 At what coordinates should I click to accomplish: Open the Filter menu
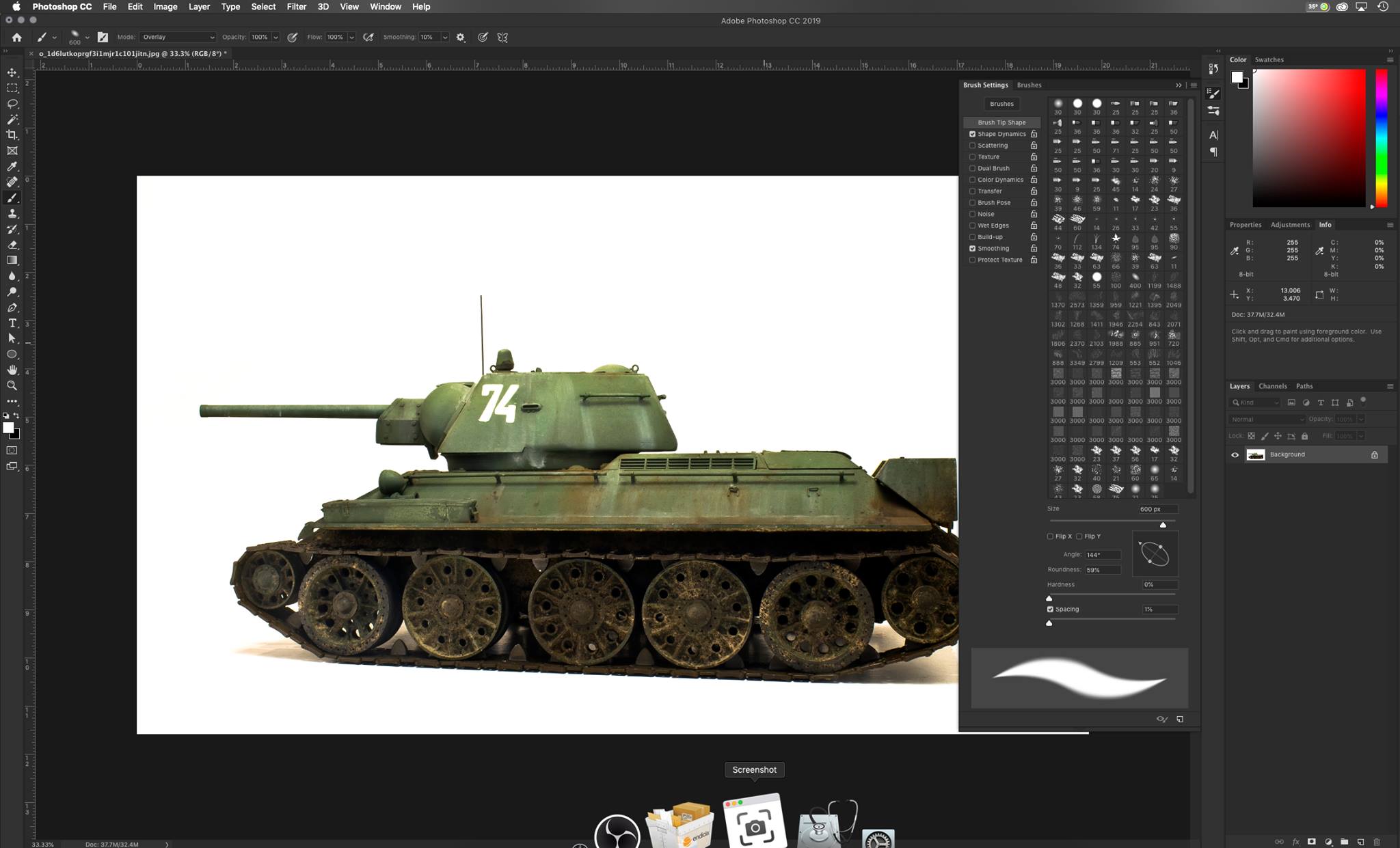click(x=296, y=7)
